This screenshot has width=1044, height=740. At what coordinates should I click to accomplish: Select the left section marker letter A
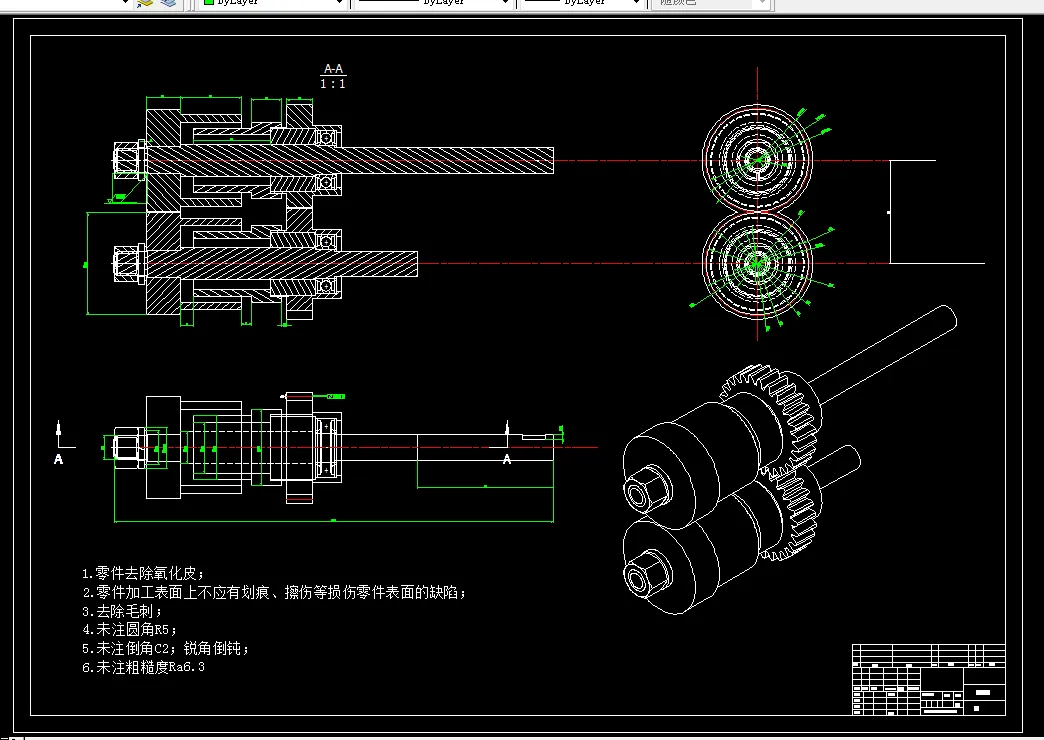(x=59, y=460)
